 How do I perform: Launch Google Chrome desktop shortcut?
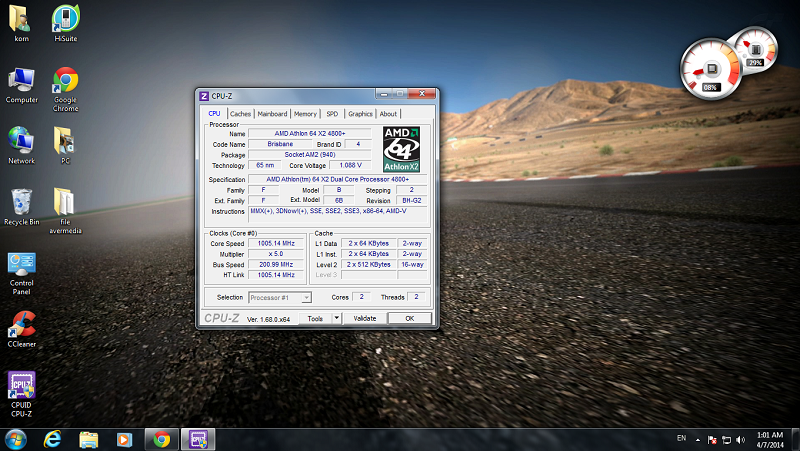(x=65, y=89)
